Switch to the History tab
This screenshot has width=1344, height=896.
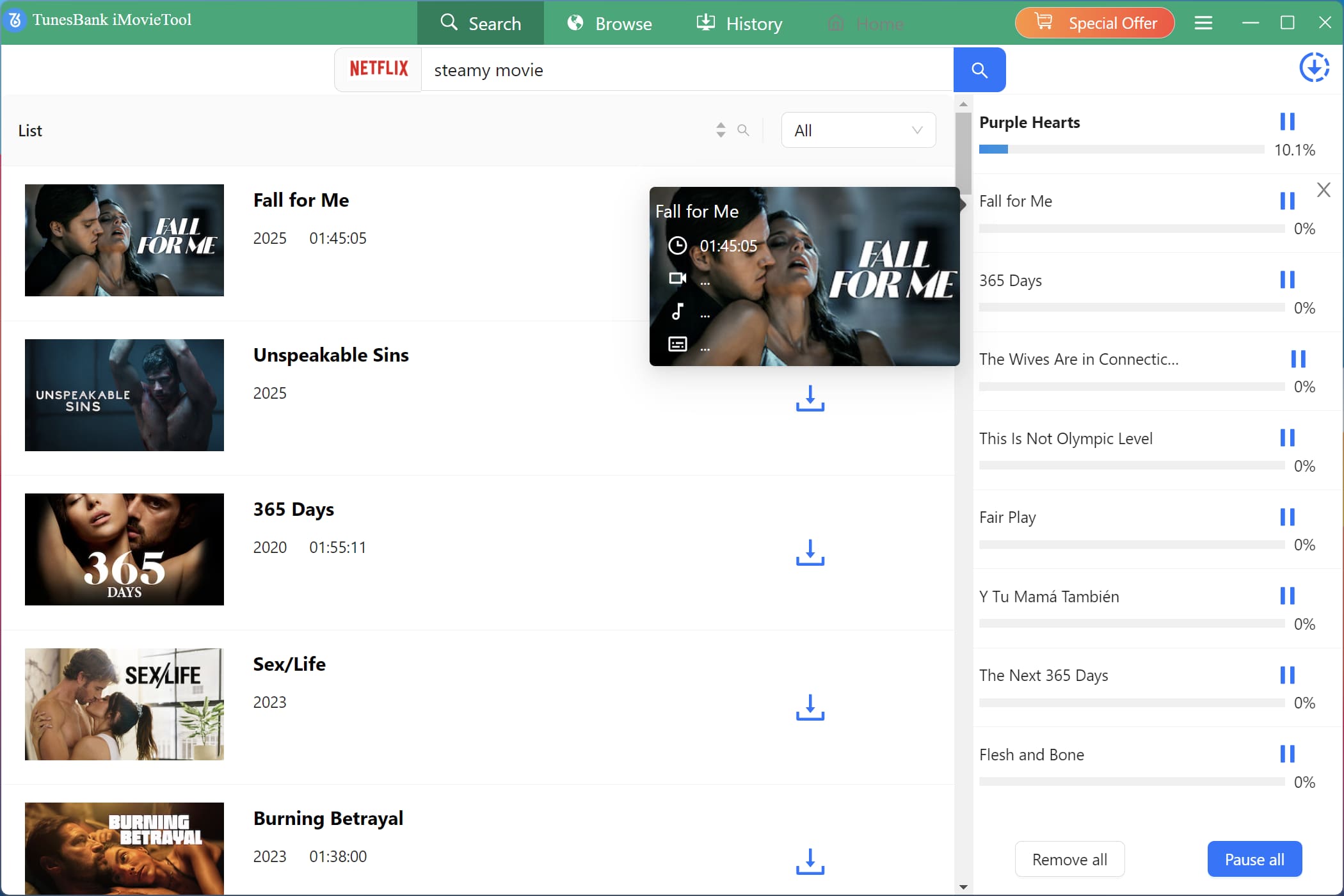tap(739, 24)
